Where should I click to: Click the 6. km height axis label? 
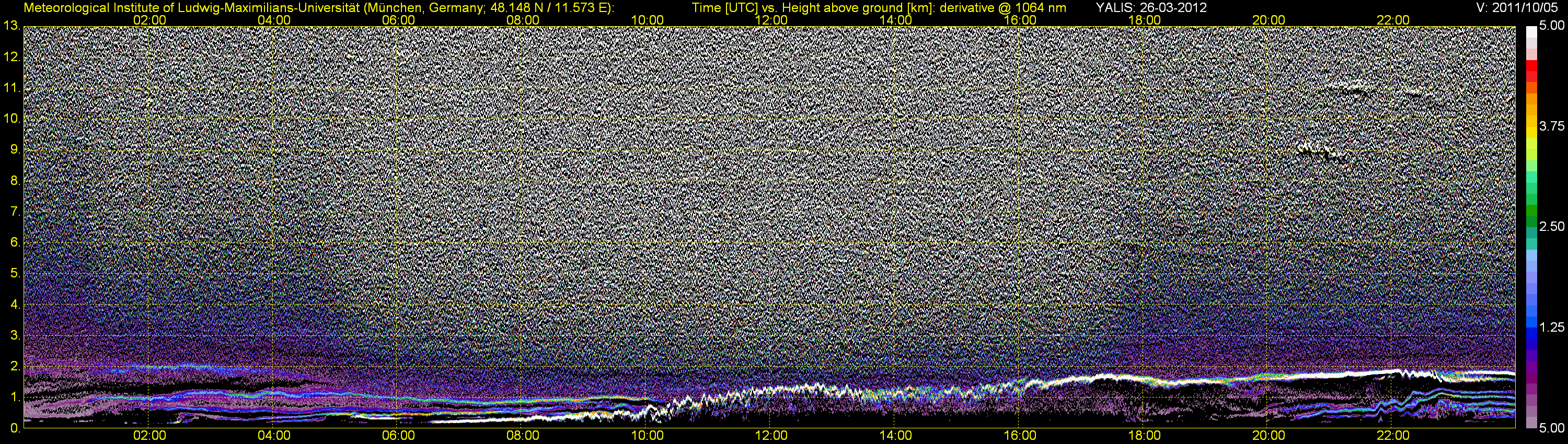pos(15,242)
